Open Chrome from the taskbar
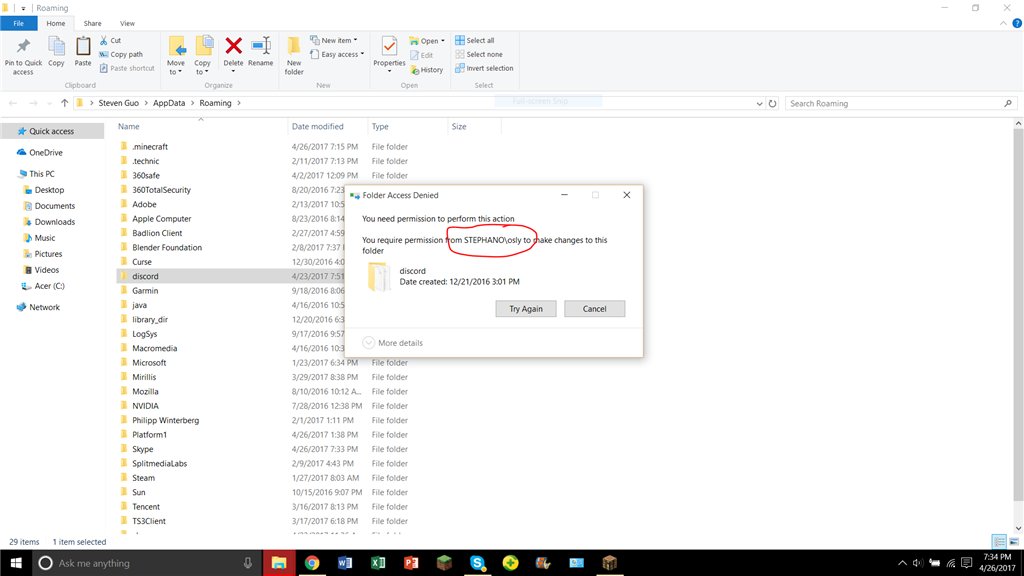This screenshot has height=576, width=1024. click(312, 563)
